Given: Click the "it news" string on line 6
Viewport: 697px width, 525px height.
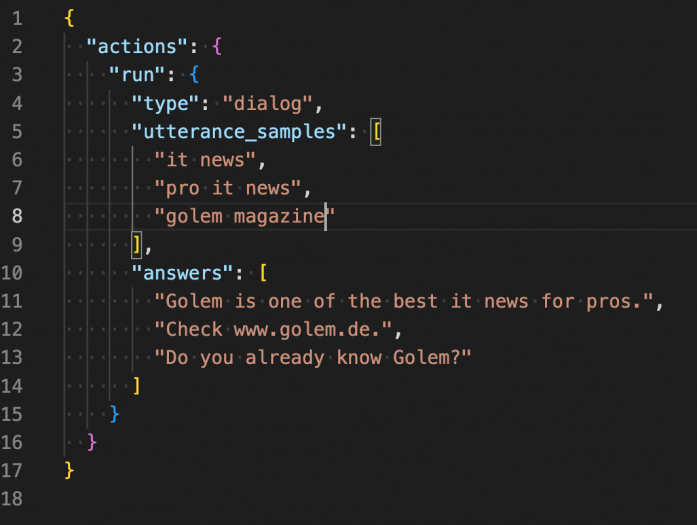Looking at the screenshot, I should pyautogui.click(x=205, y=160).
